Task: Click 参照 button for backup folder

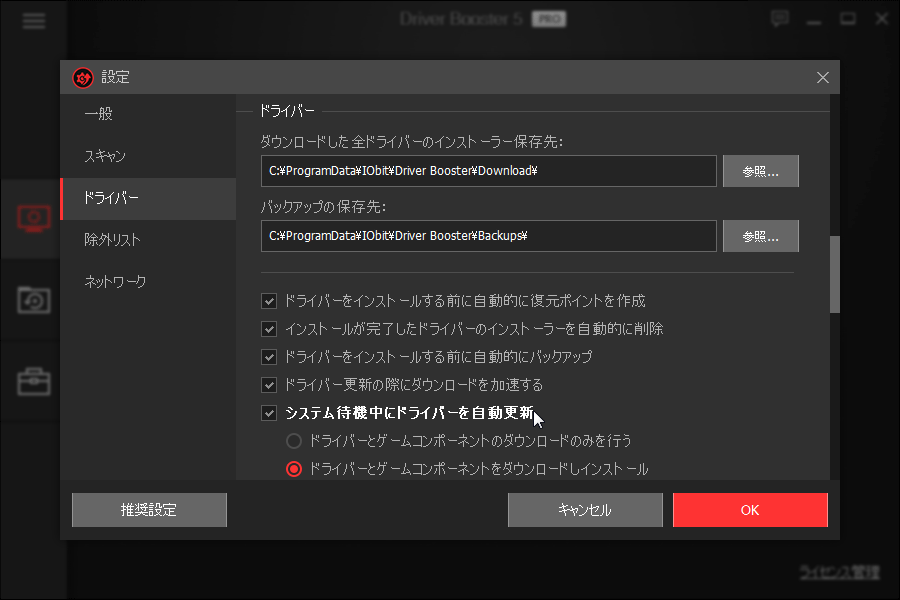Action: pyautogui.click(x=761, y=236)
